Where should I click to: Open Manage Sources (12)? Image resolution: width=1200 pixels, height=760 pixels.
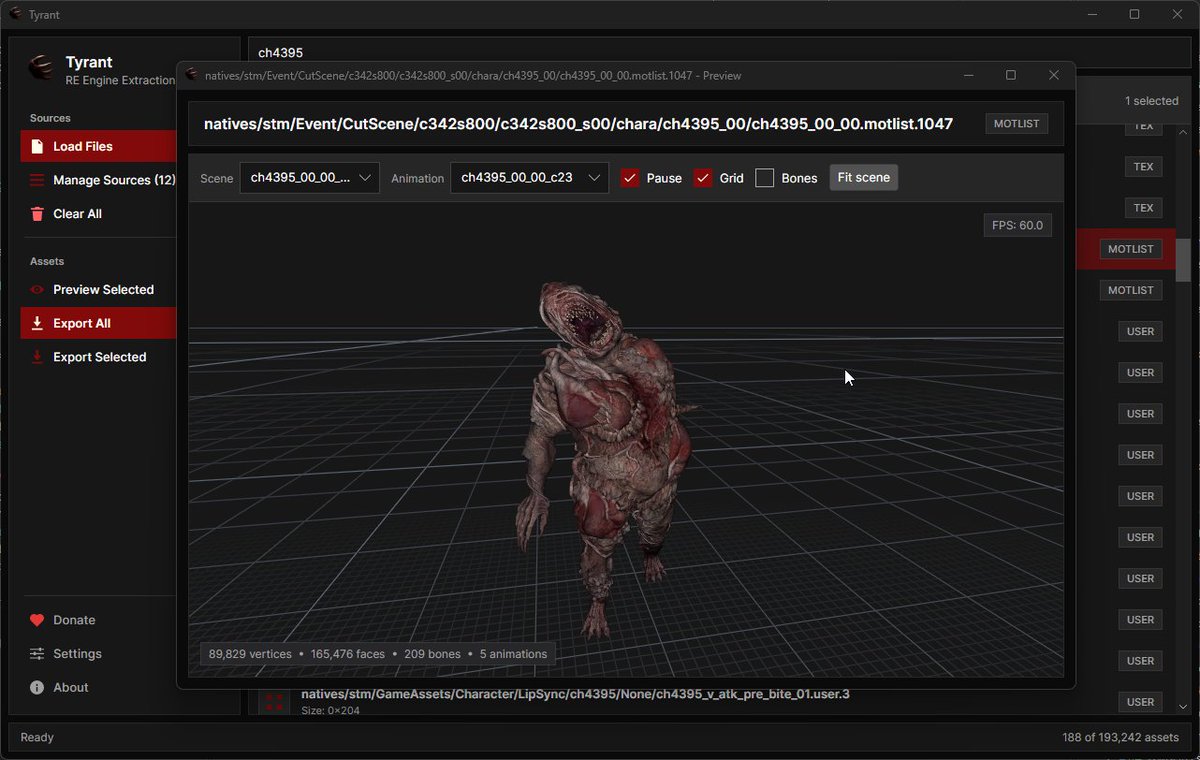point(98,180)
